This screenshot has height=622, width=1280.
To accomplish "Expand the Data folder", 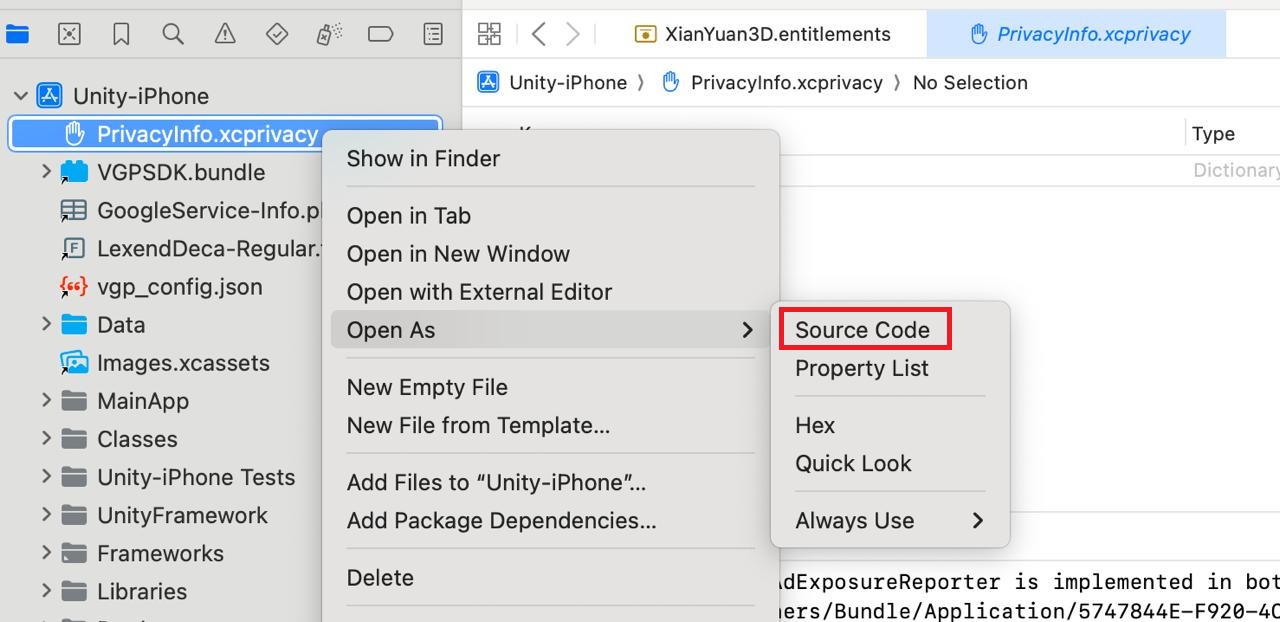I will [46, 325].
